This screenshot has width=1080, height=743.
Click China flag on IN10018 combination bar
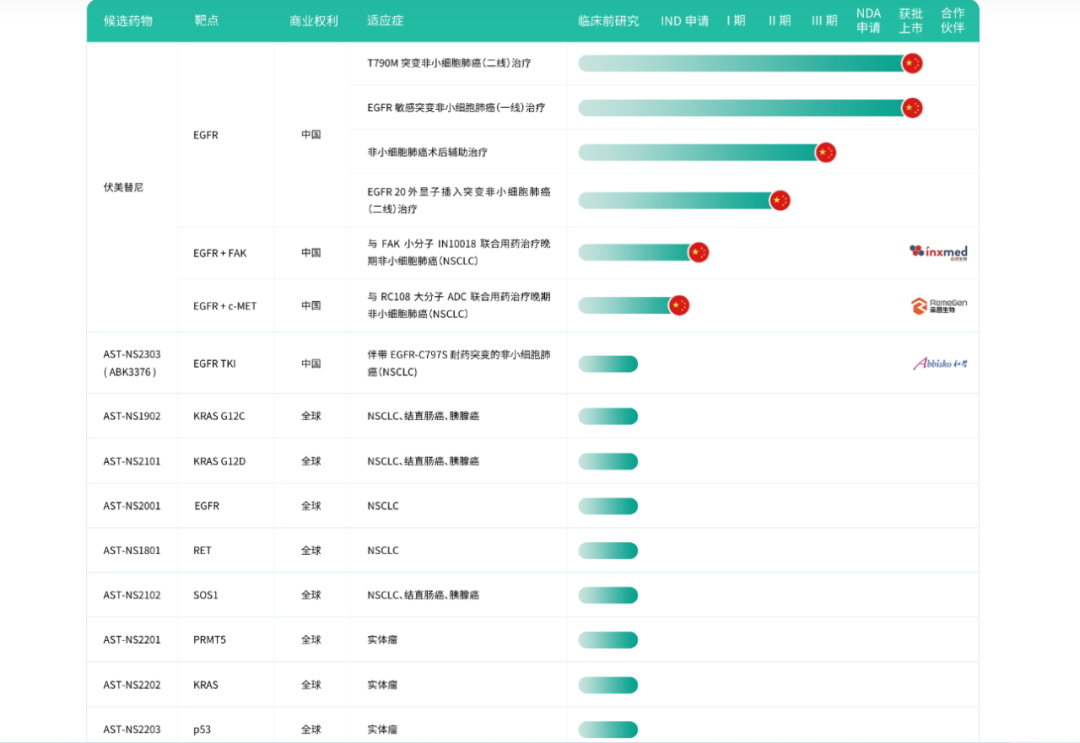click(698, 252)
